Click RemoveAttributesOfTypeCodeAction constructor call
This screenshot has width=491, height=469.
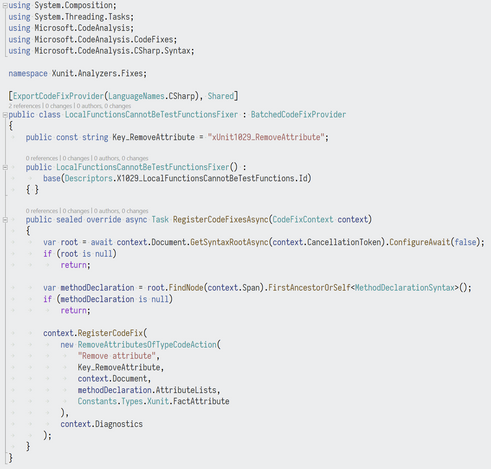(147, 345)
